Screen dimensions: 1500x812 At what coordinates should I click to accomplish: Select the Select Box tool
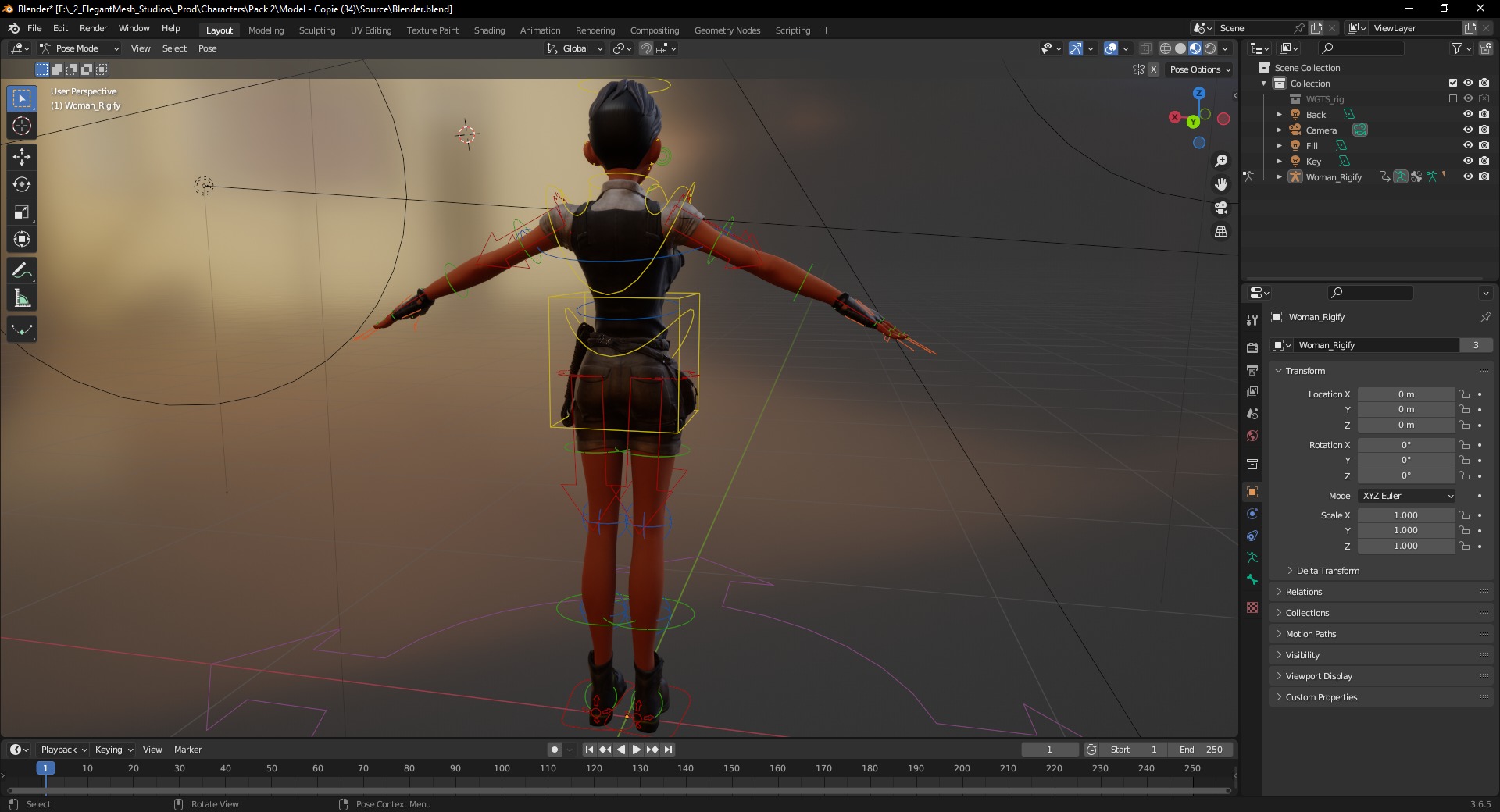(x=22, y=98)
